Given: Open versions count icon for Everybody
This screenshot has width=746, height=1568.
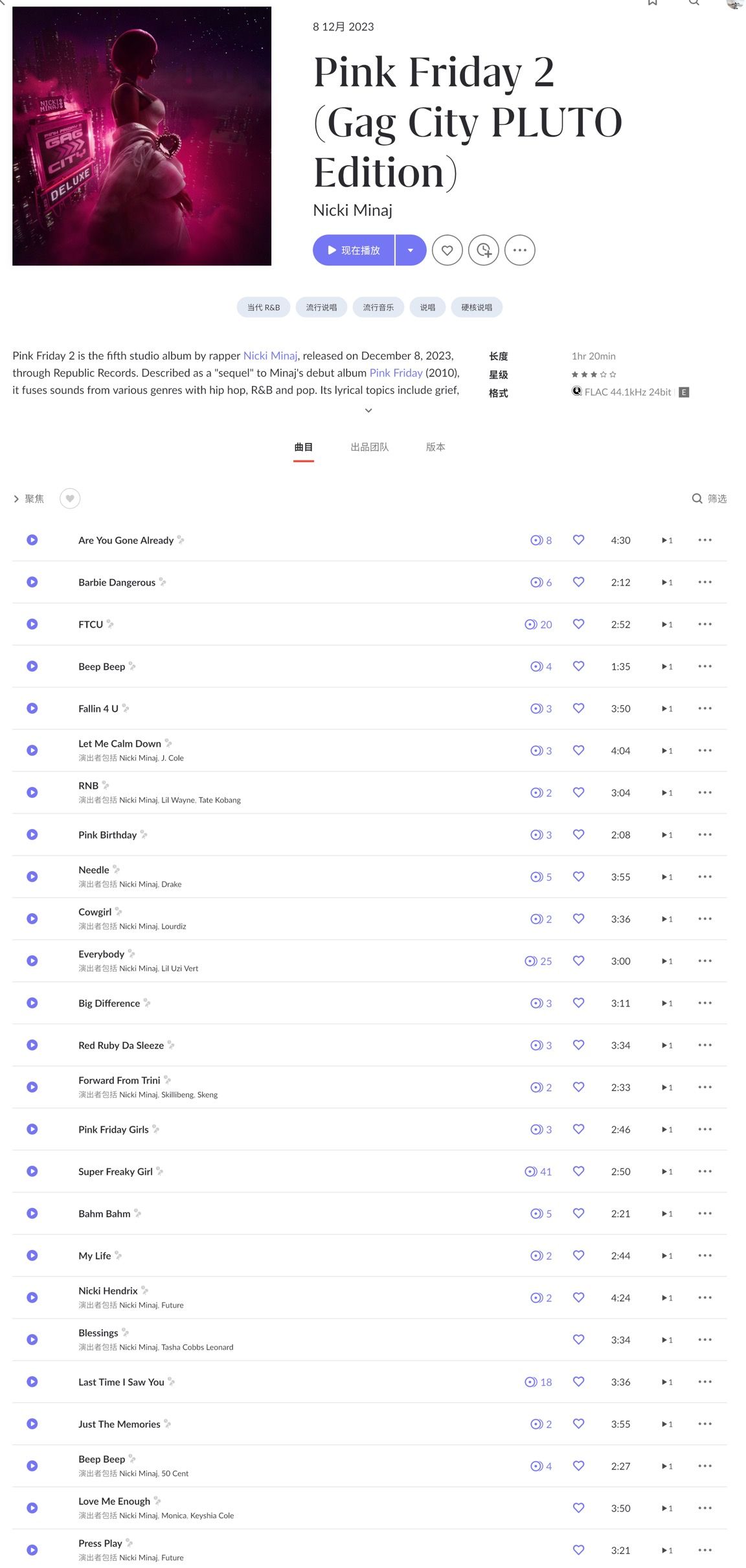Looking at the screenshot, I should (531, 961).
